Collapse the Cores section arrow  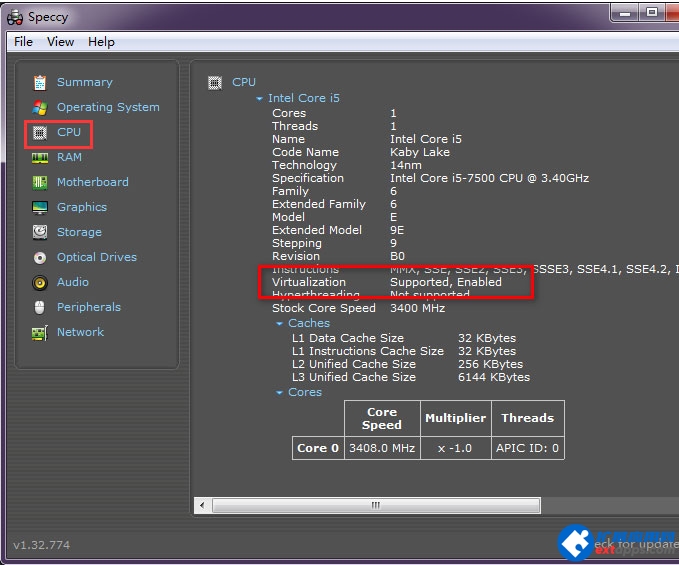pos(280,393)
